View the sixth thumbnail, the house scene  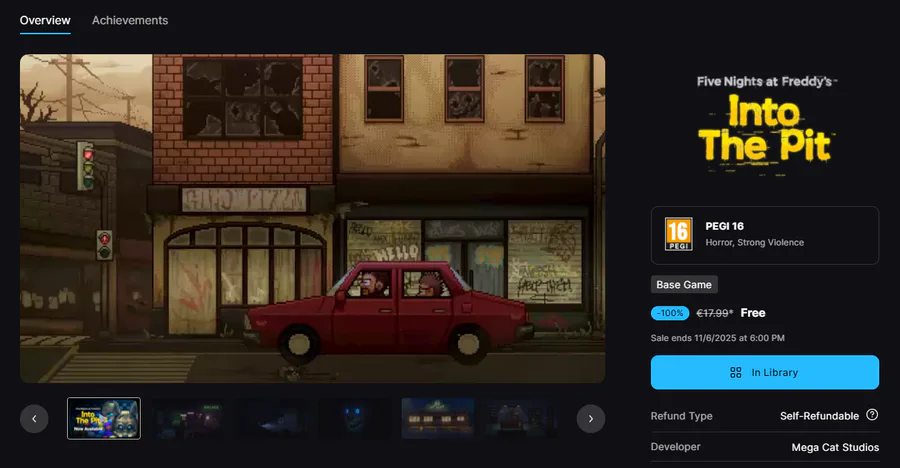(521, 419)
